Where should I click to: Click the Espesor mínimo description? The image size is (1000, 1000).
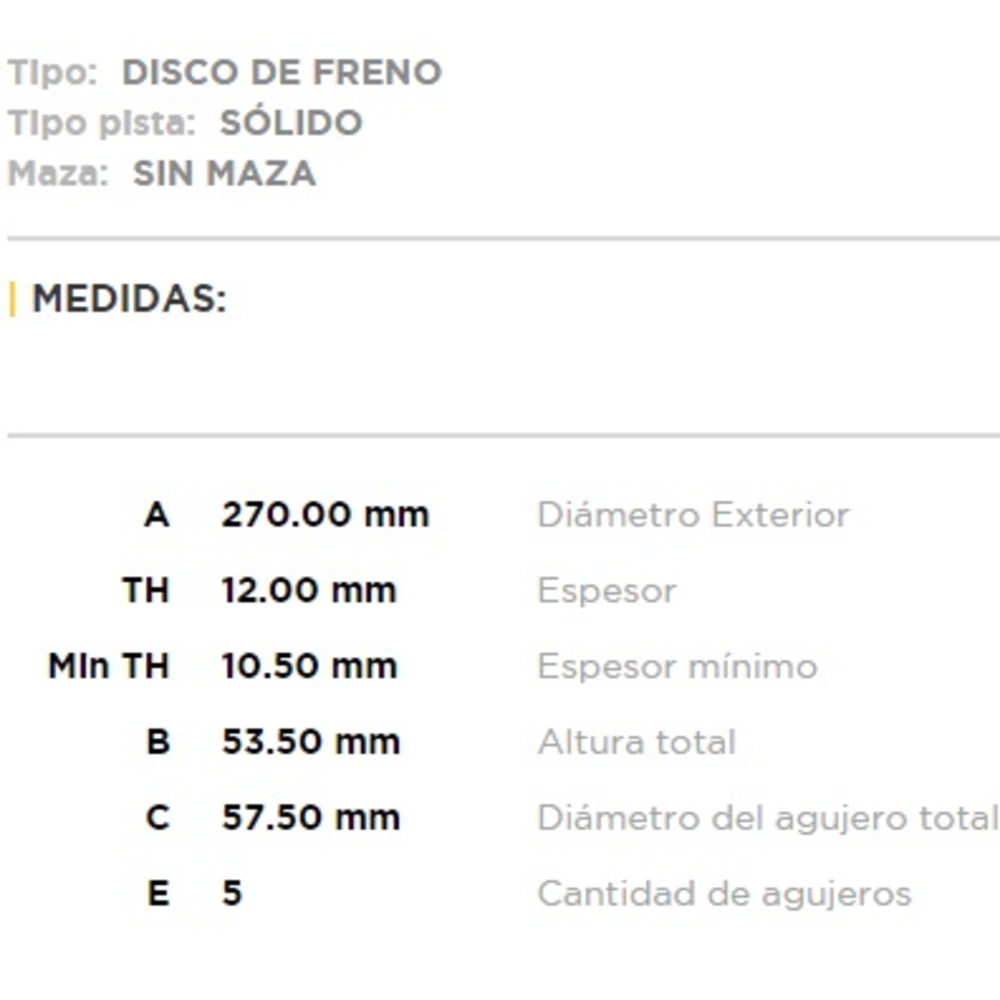(x=677, y=666)
